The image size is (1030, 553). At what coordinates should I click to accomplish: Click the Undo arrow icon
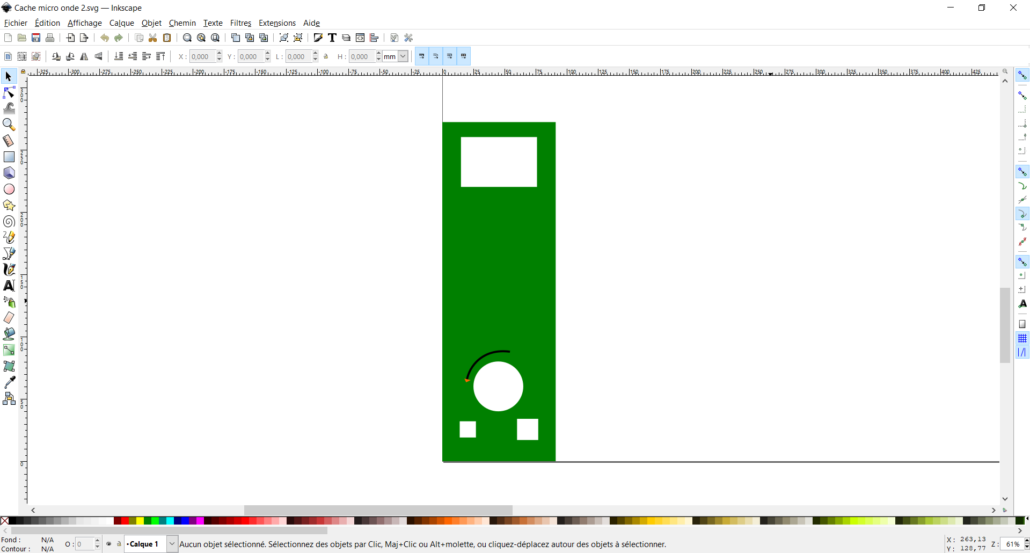click(104, 38)
